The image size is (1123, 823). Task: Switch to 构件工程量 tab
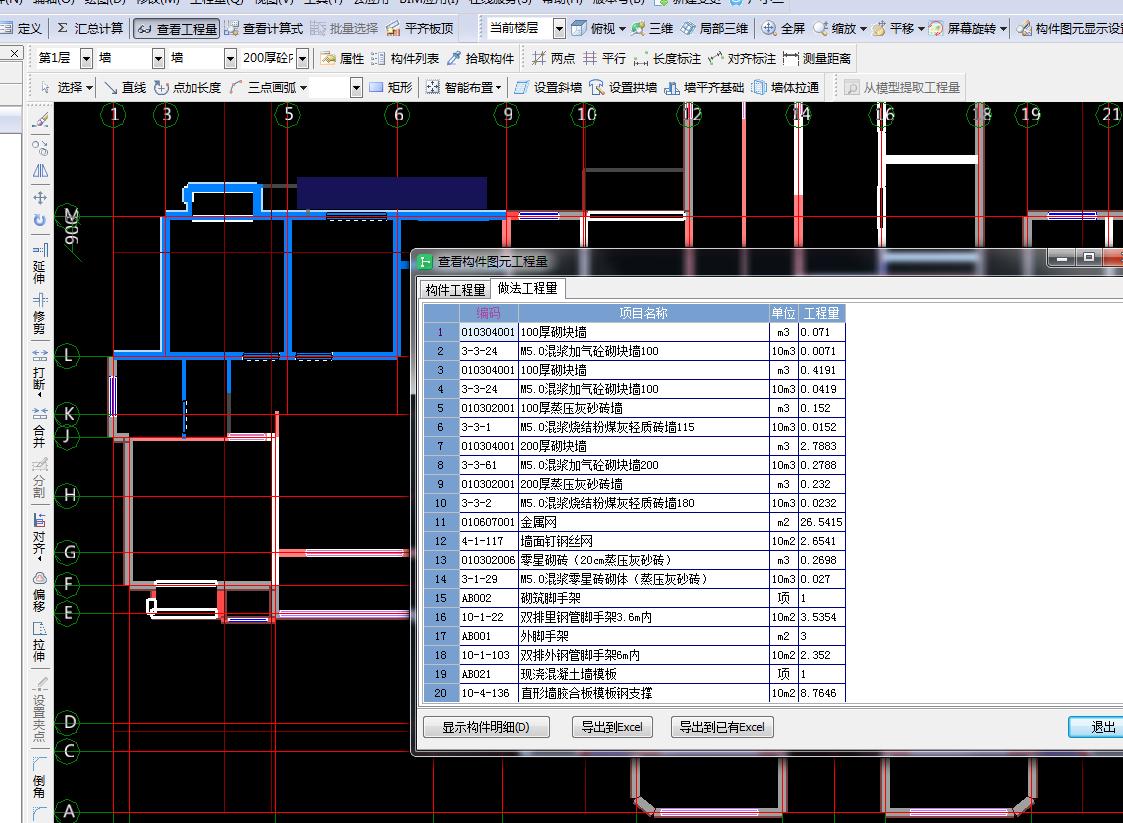[456, 289]
